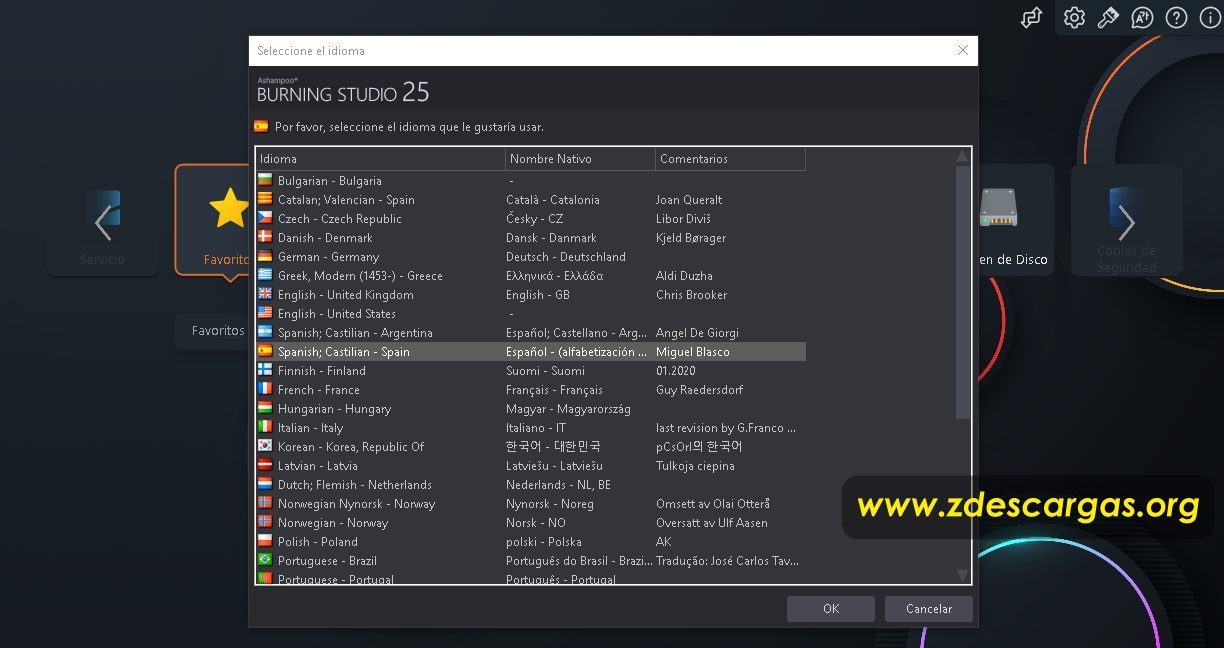Click the United Kingdom flag icon

pos(265,295)
